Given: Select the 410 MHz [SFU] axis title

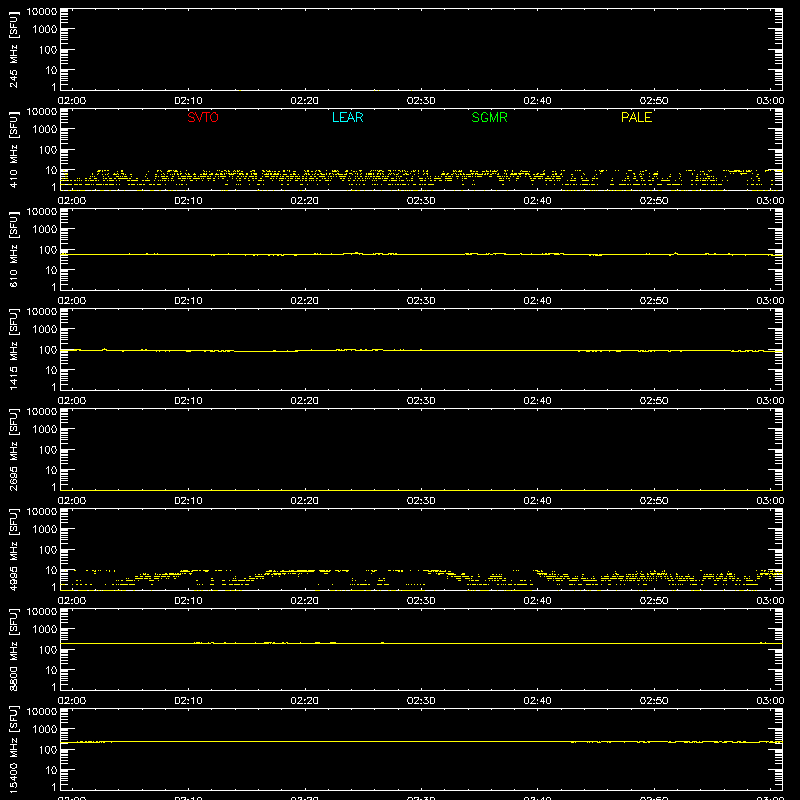Looking at the screenshot, I should click(13, 149).
